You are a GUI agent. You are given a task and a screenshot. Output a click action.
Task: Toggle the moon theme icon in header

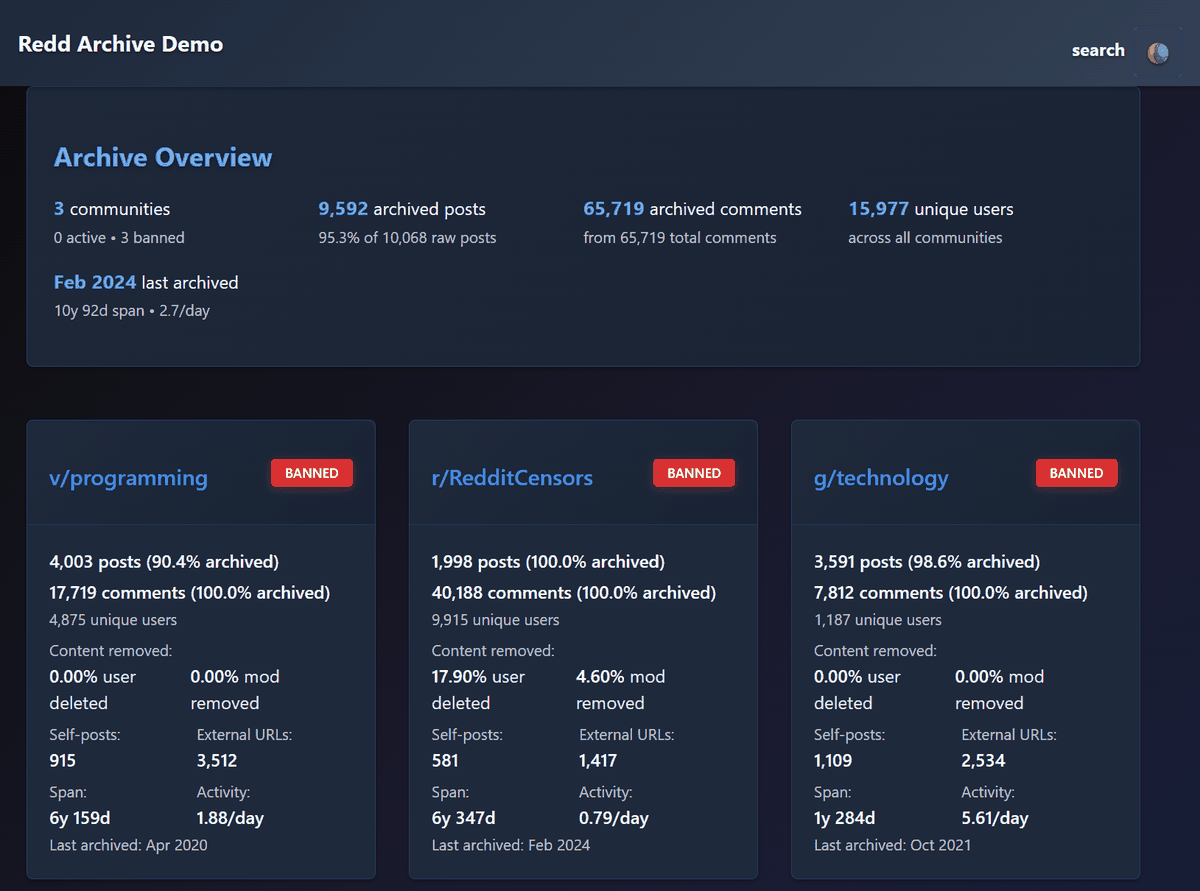[1158, 53]
